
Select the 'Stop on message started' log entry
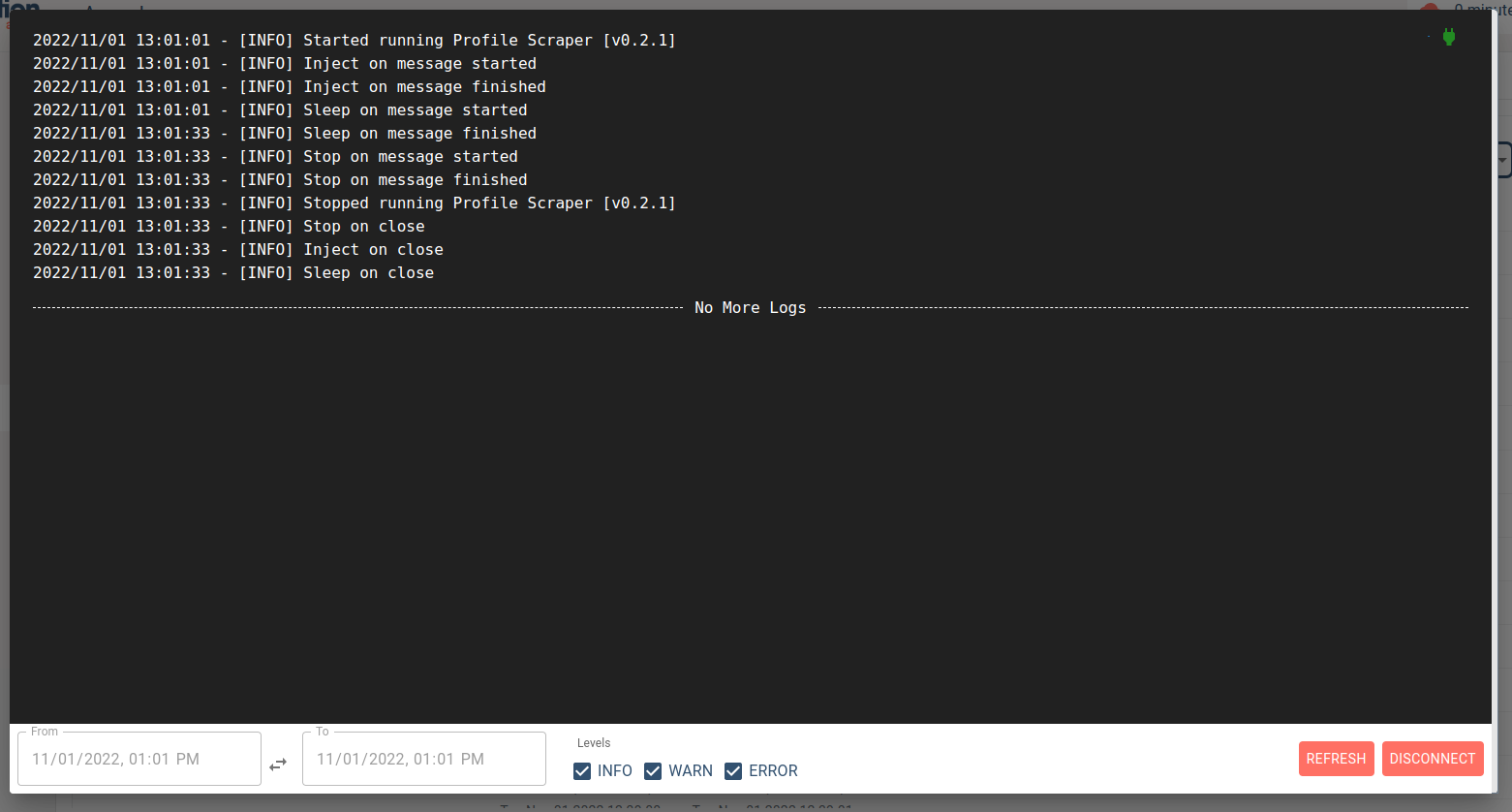[275, 157]
